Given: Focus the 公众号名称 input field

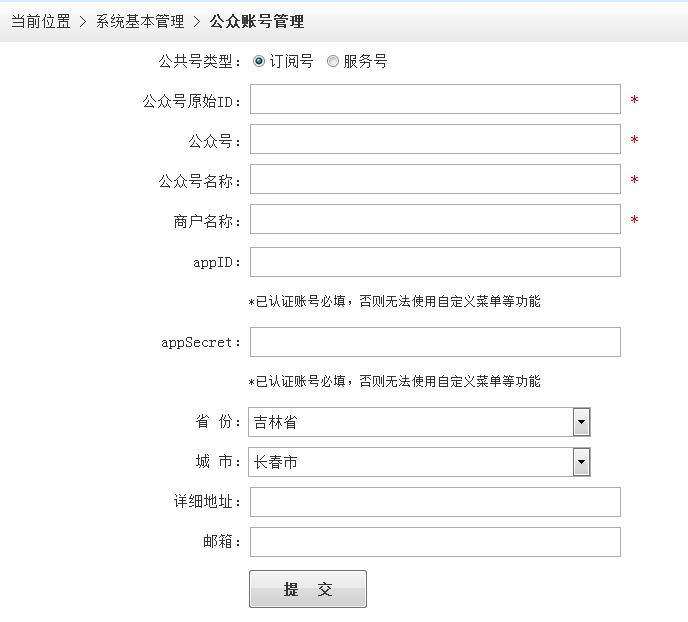Looking at the screenshot, I should pos(435,180).
